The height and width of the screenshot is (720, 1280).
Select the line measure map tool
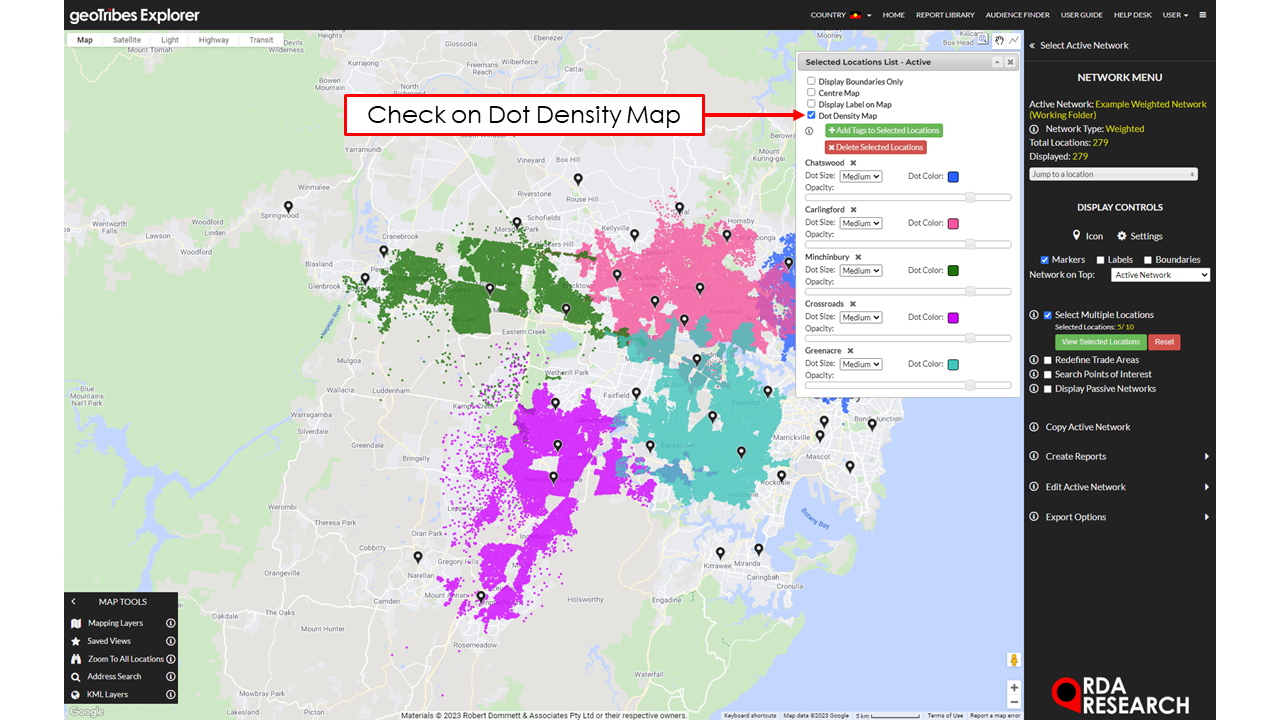[1013, 40]
